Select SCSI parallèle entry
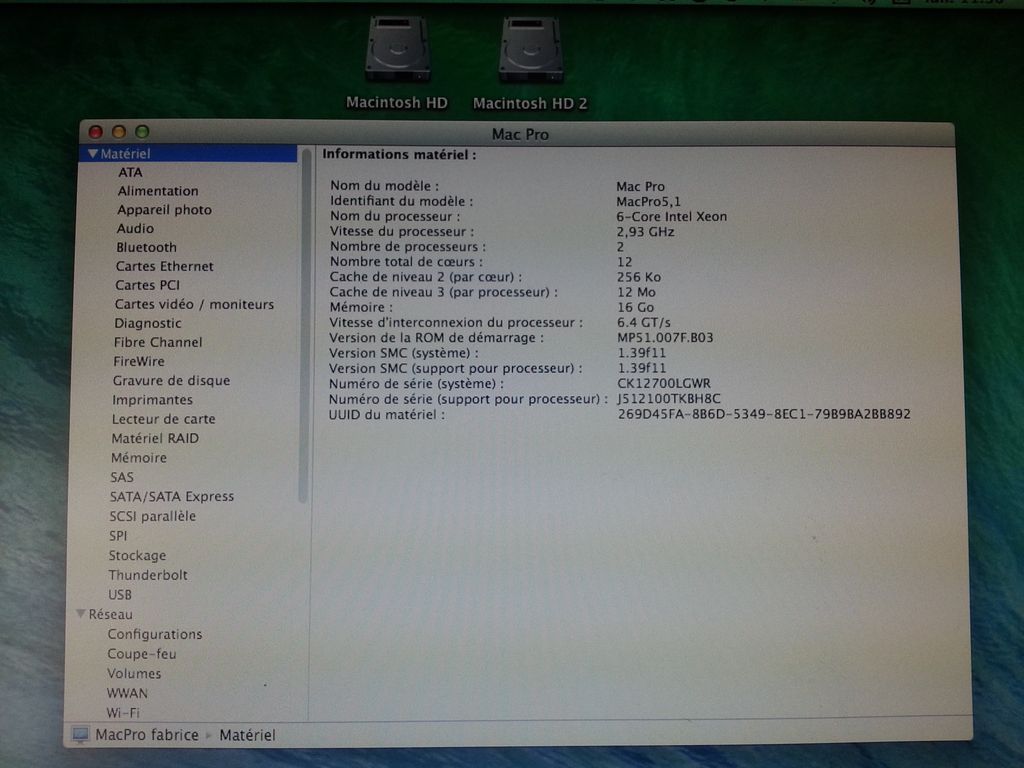 click(x=152, y=516)
